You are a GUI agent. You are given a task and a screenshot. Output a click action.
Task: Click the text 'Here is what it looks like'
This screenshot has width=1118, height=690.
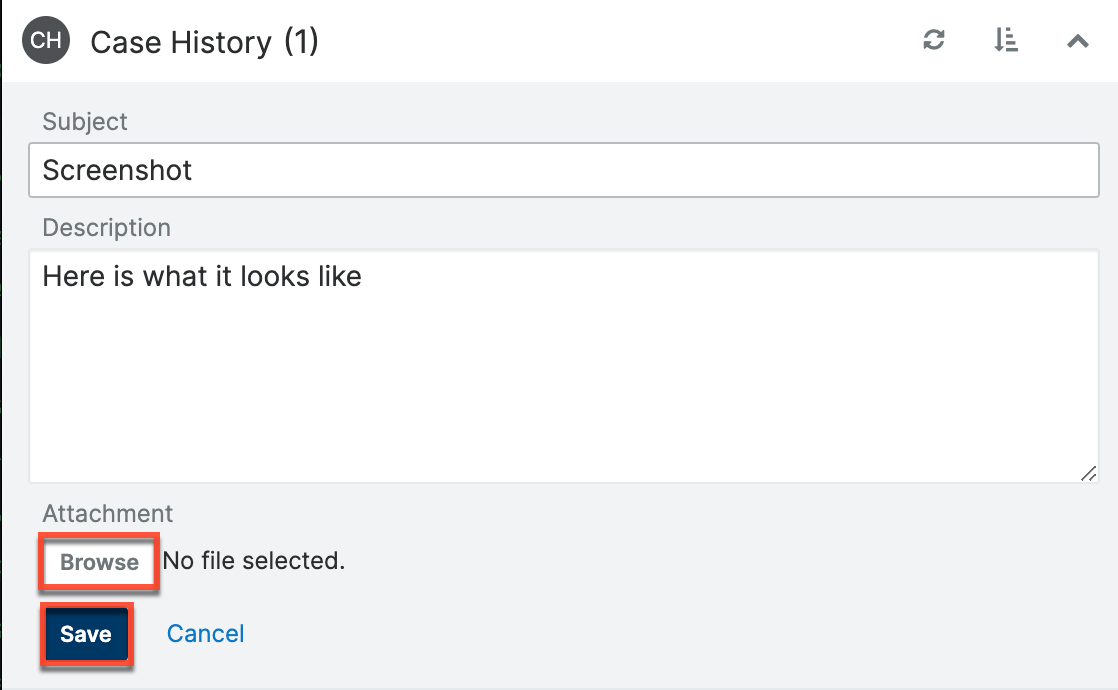click(x=201, y=277)
